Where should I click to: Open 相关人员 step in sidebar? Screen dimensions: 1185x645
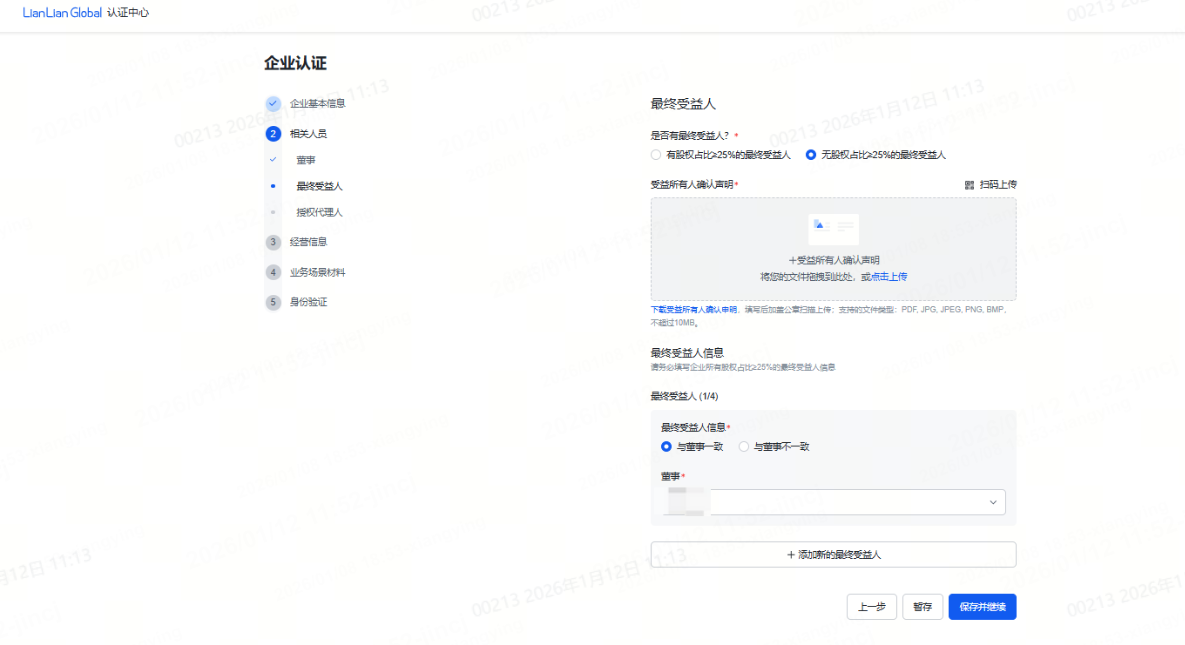(x=308, y=134)
